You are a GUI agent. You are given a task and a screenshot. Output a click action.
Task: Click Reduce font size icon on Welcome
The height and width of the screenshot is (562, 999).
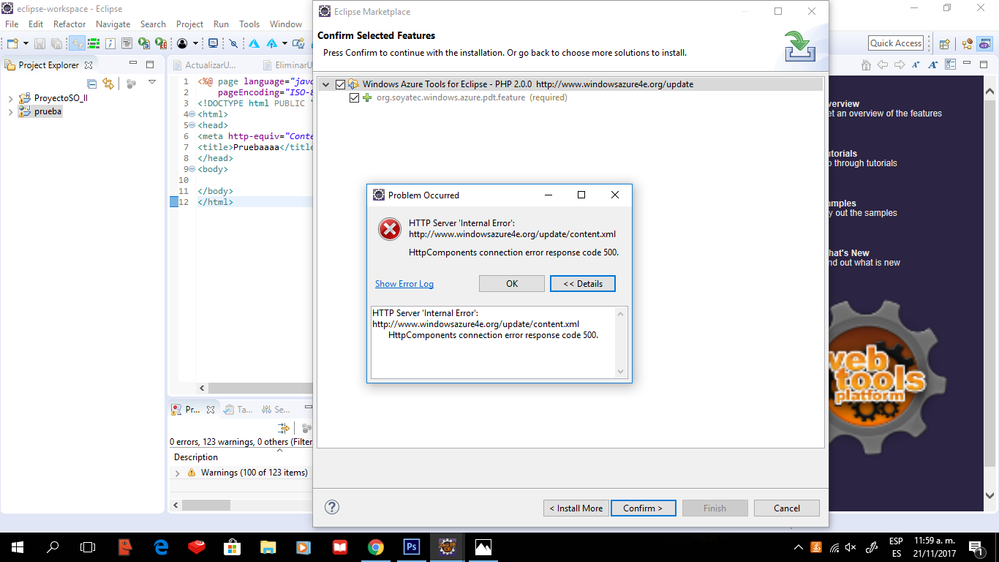pyautogui.click(x=916, y=64)
